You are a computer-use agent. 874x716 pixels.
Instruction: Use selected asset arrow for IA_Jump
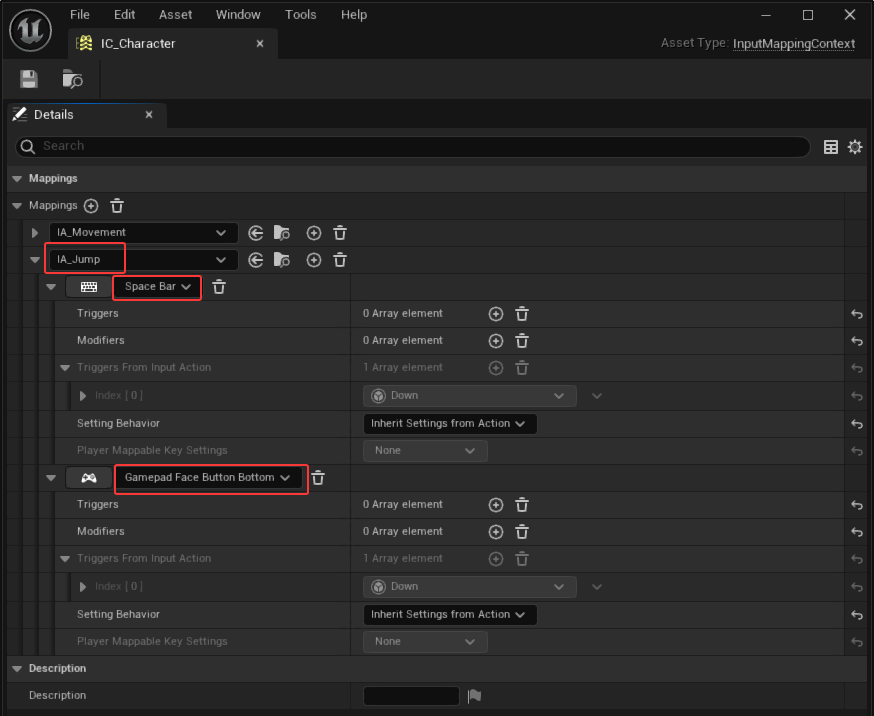(256, 260)
